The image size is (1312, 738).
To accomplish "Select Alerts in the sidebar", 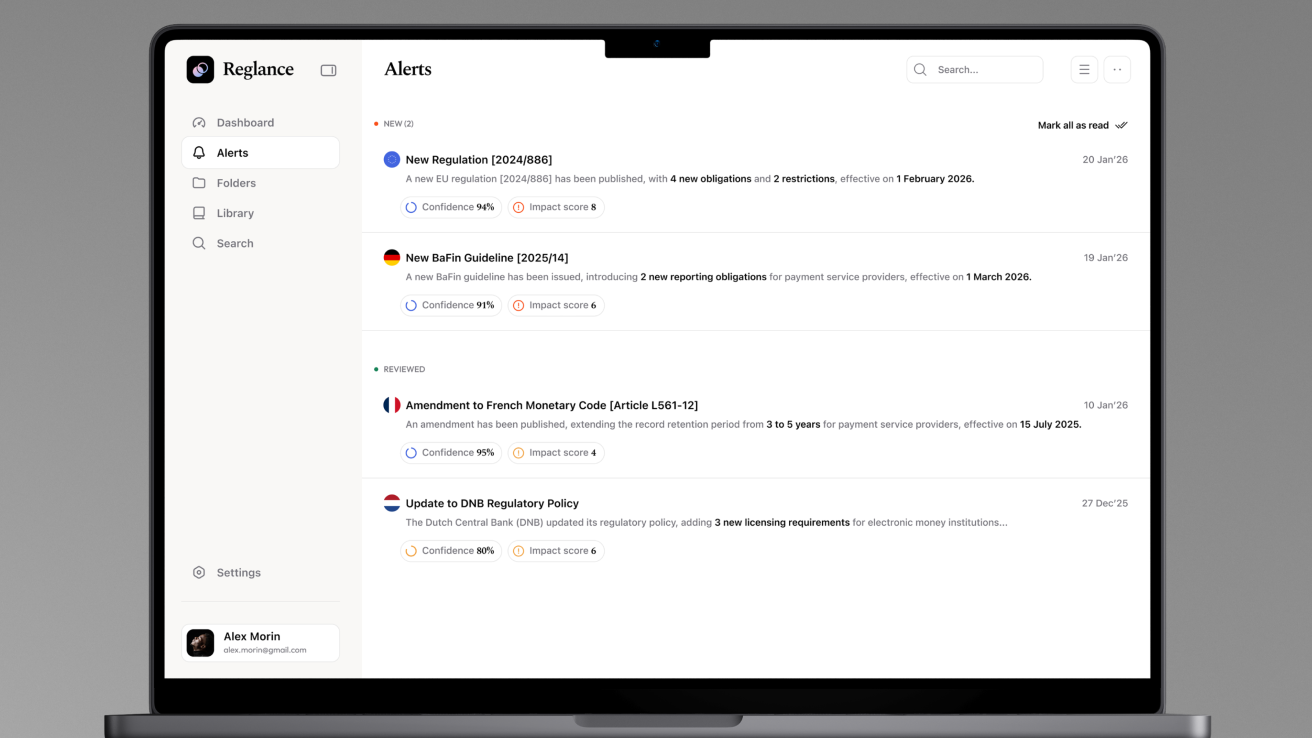I will tap(233, 153).
